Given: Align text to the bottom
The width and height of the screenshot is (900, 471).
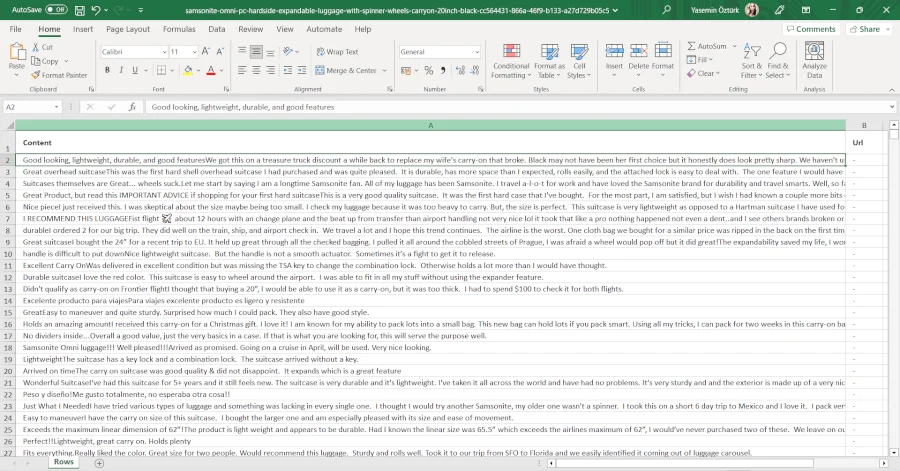Looking at the screenshot, I should (270, 52).
